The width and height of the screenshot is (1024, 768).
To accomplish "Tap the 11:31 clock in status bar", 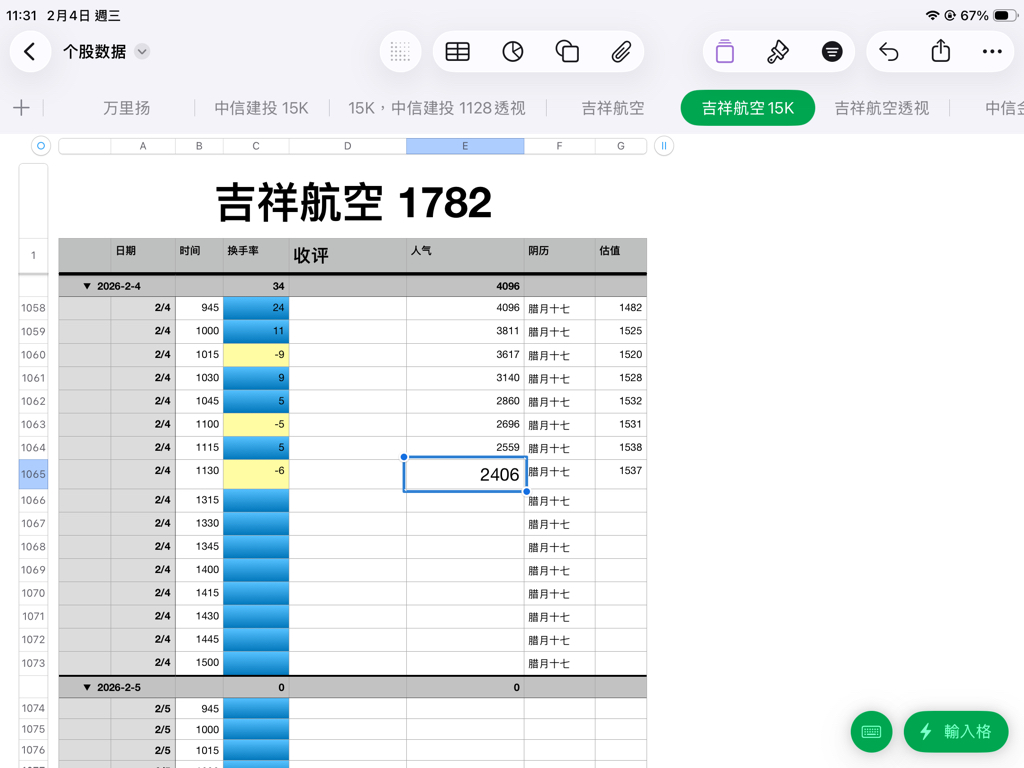I will 21,16.
